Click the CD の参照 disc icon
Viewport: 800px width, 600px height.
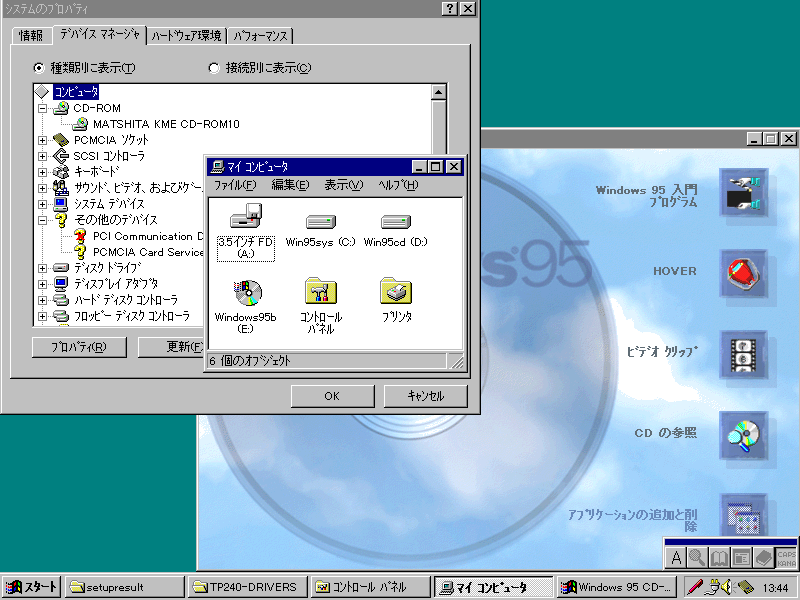click(x=743, y=436)
